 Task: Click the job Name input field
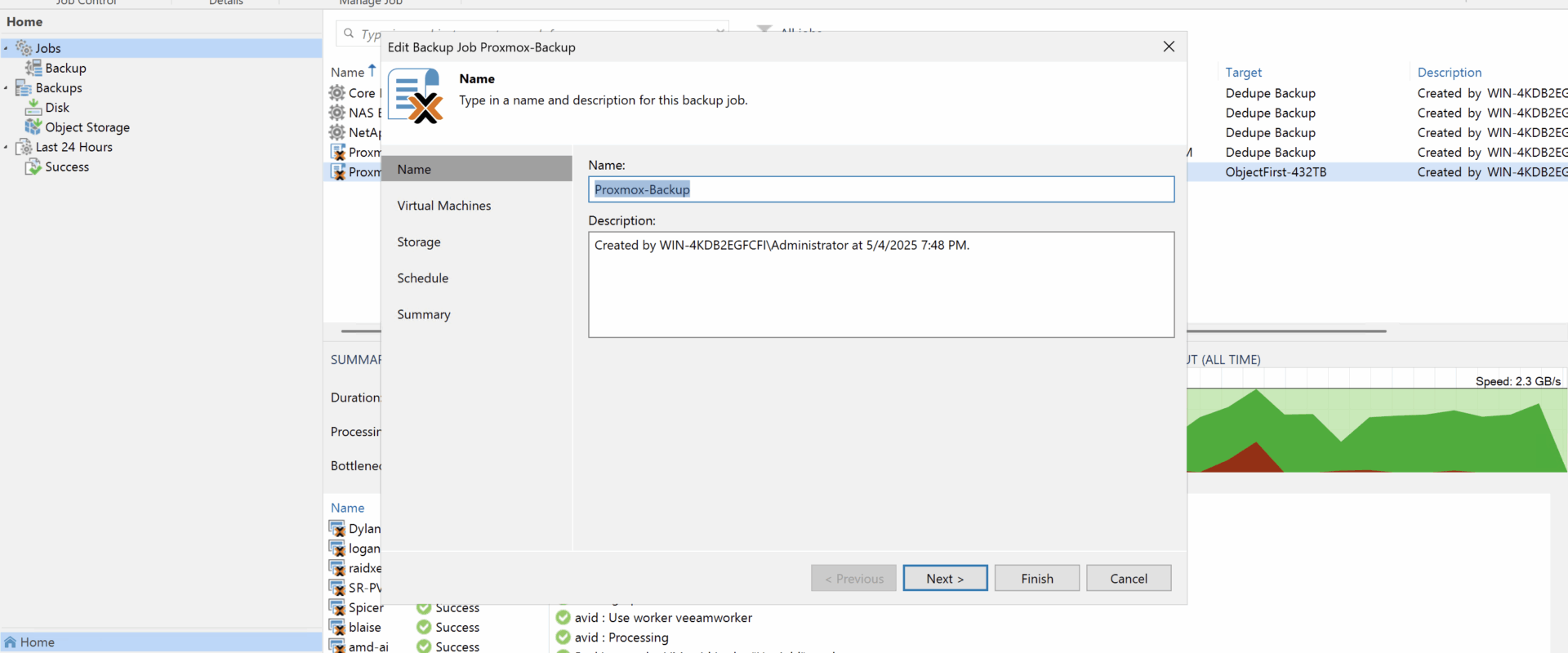pyautogui.click(x=881, y=189)
